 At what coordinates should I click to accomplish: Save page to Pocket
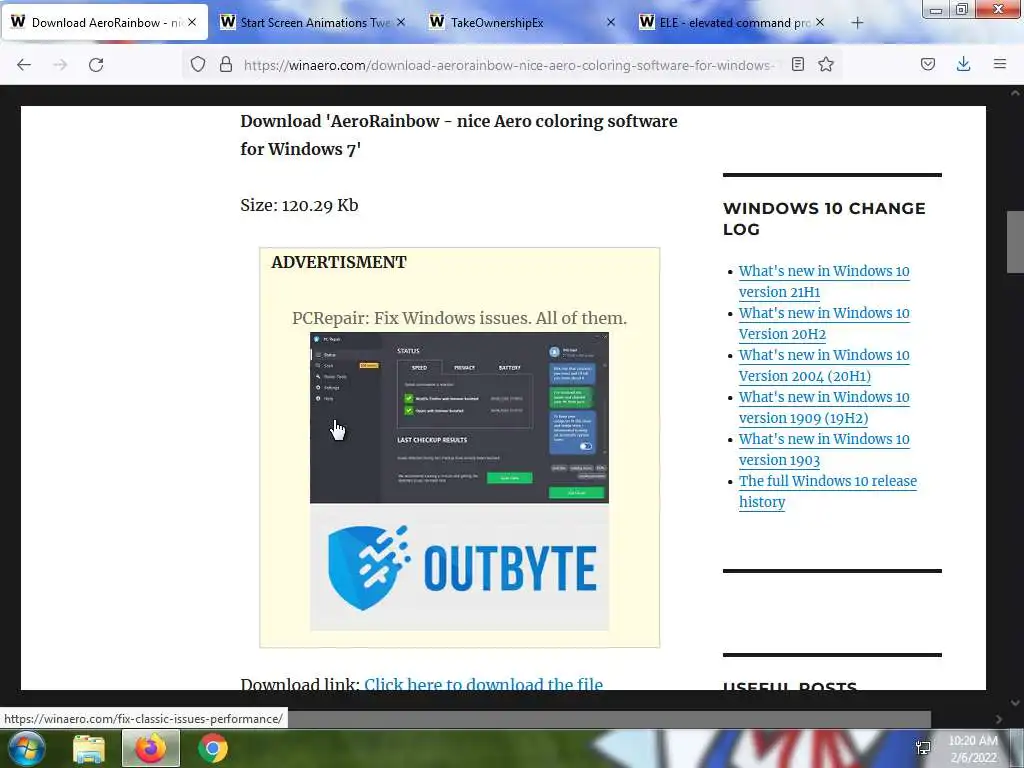(x=928, y=64)
